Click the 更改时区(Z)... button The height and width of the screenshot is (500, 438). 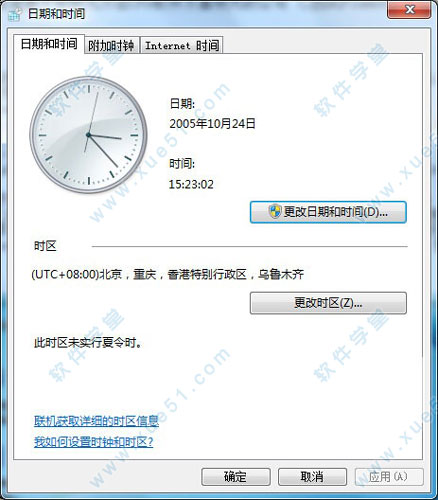(x=328, y=303)
